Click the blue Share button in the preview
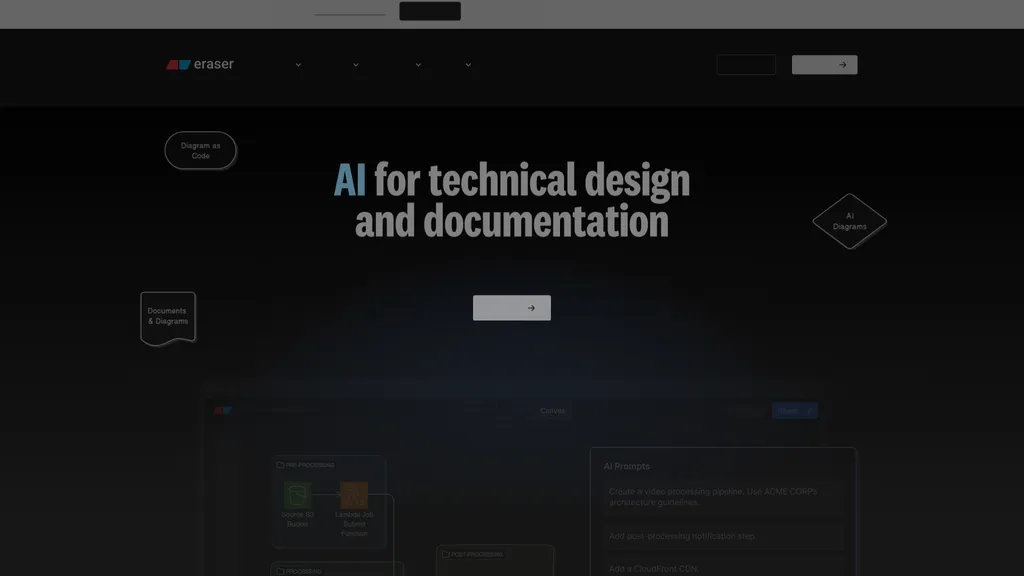The width and height of the screenshot is (1024, 576). [x=795, y=411]
